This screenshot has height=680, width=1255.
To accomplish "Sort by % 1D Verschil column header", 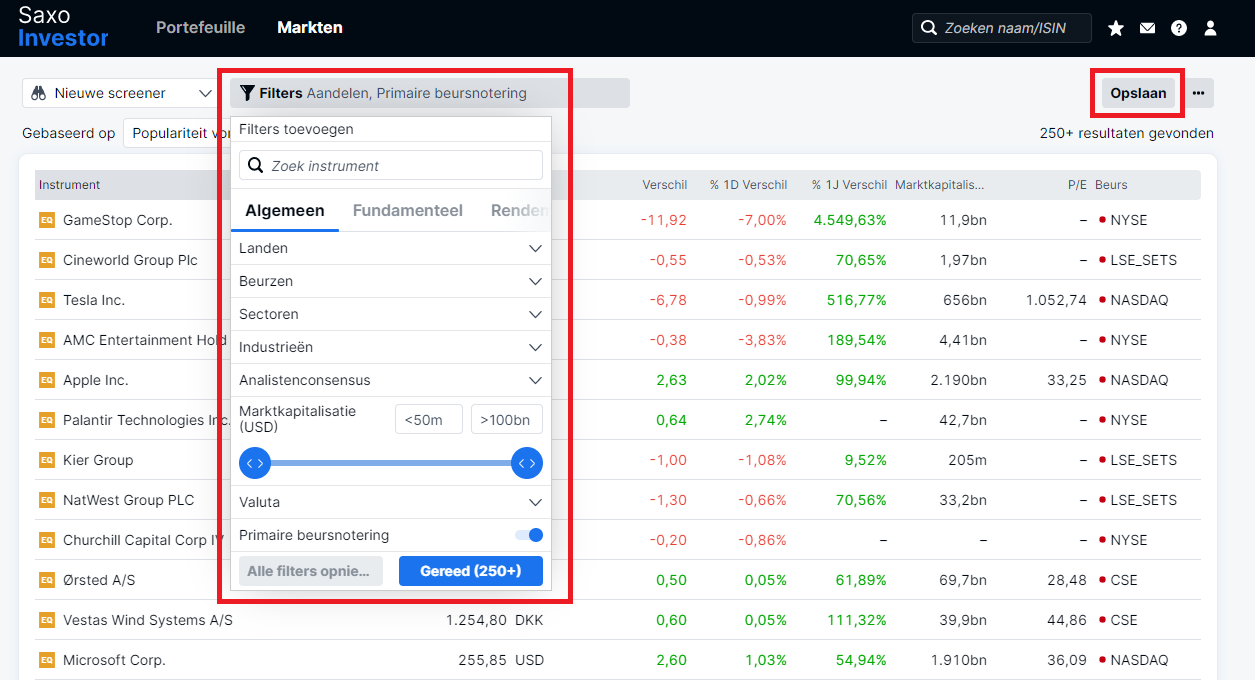I will [748, 185].
